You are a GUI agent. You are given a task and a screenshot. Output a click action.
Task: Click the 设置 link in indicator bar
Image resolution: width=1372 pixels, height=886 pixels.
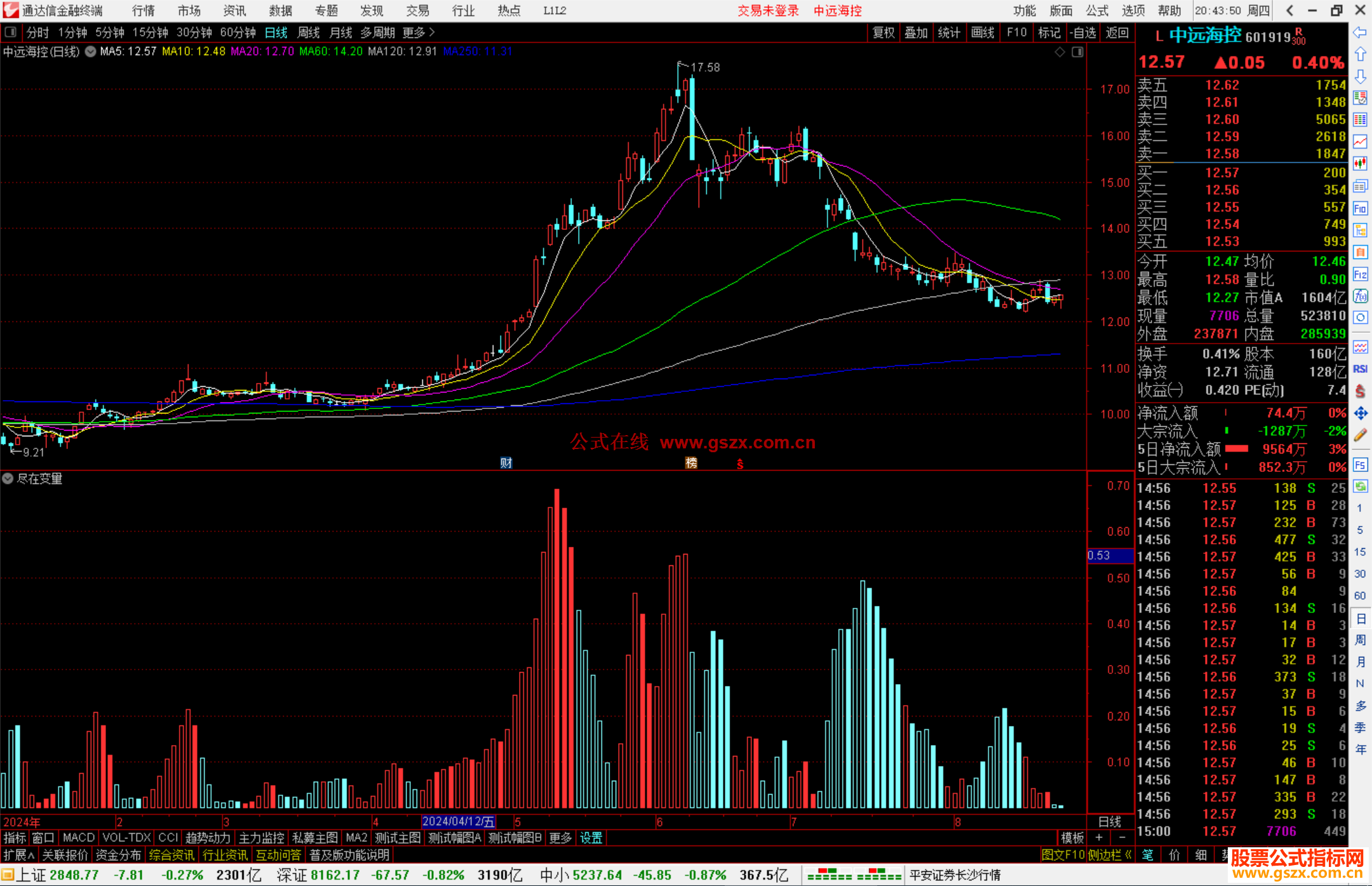[x=591, y=838]
